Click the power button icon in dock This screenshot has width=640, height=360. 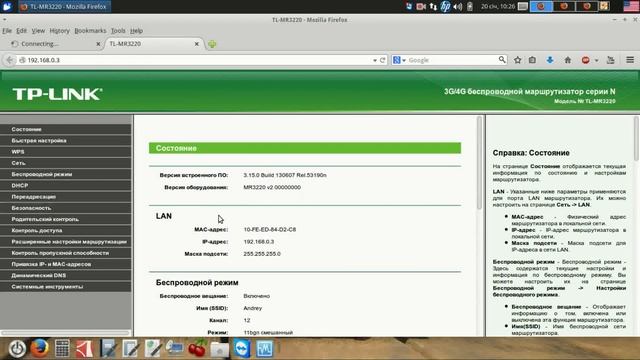(x=17, y=349)
